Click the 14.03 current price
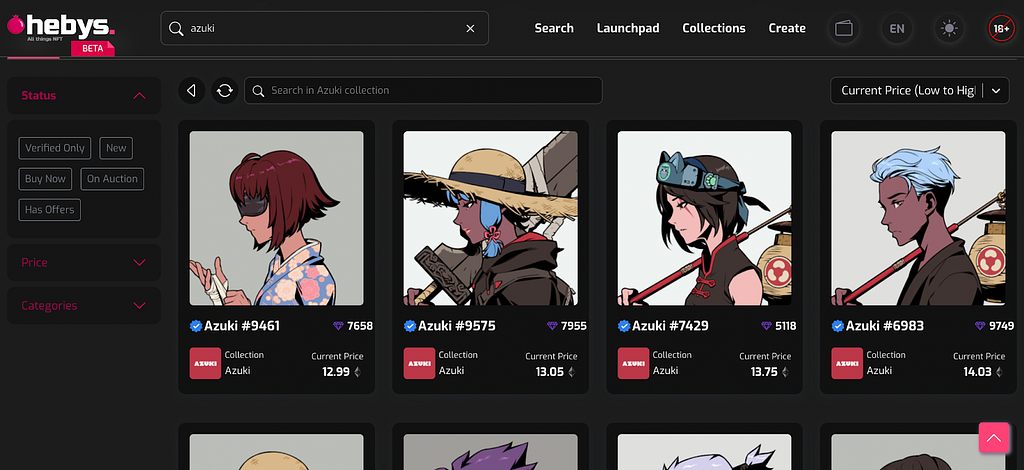Image resolution: width=1024 pixels, height=470 pixels. point(978,372)
